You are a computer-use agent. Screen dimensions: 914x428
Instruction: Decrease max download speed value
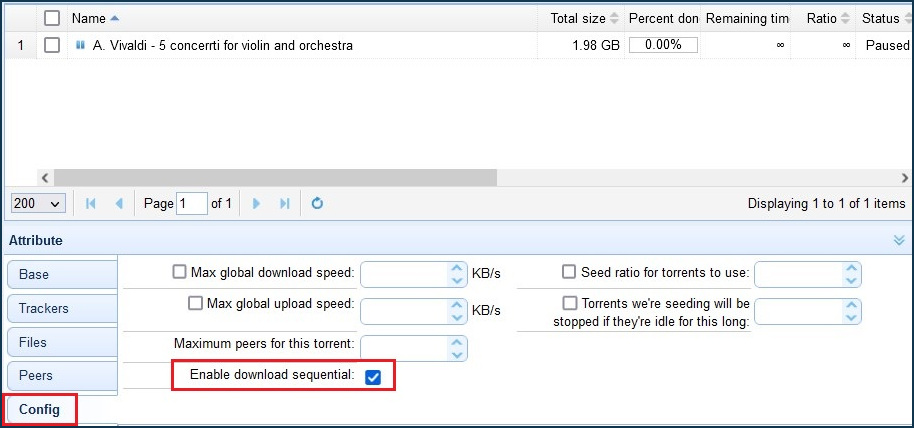coord(457,281)
